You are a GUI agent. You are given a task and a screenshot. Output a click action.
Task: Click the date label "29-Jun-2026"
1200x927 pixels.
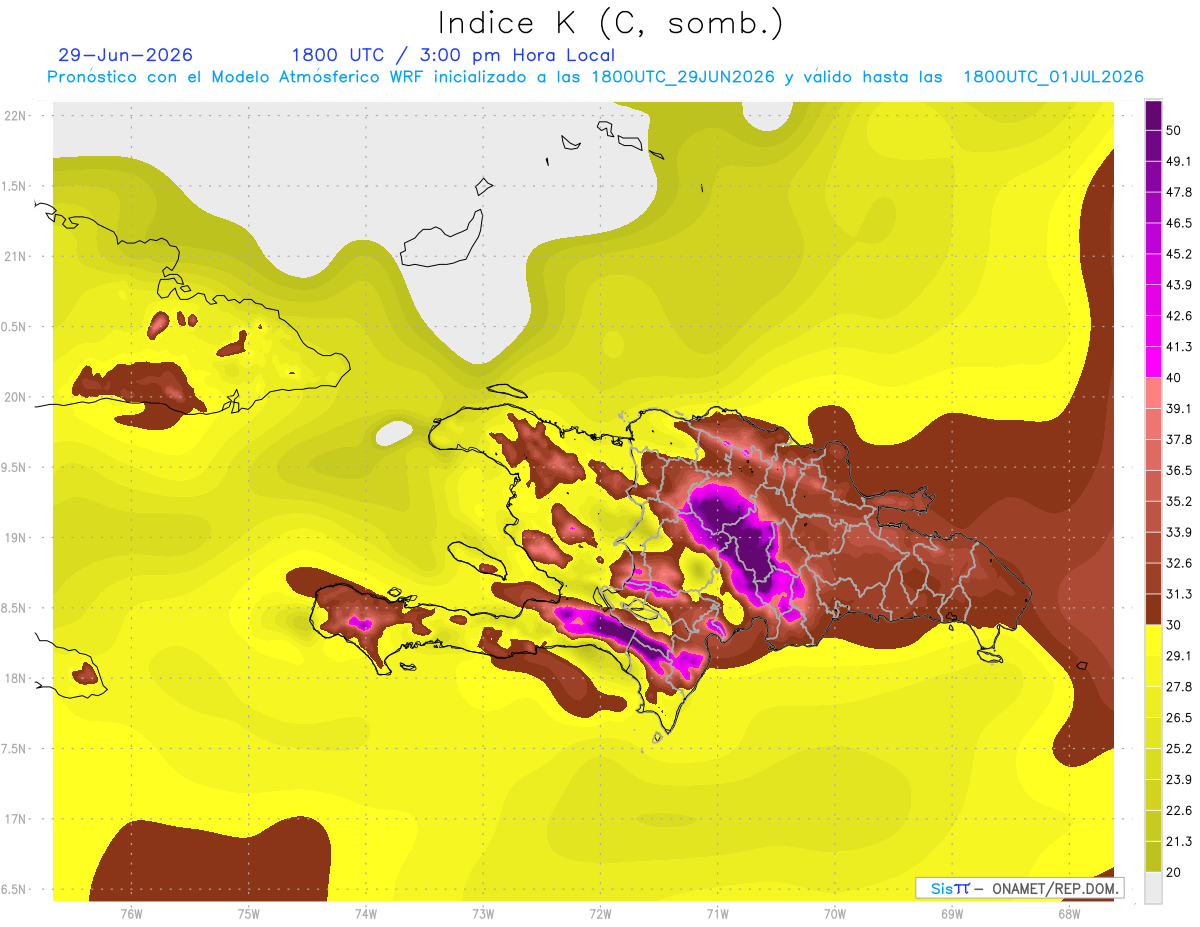pos(125,55)
